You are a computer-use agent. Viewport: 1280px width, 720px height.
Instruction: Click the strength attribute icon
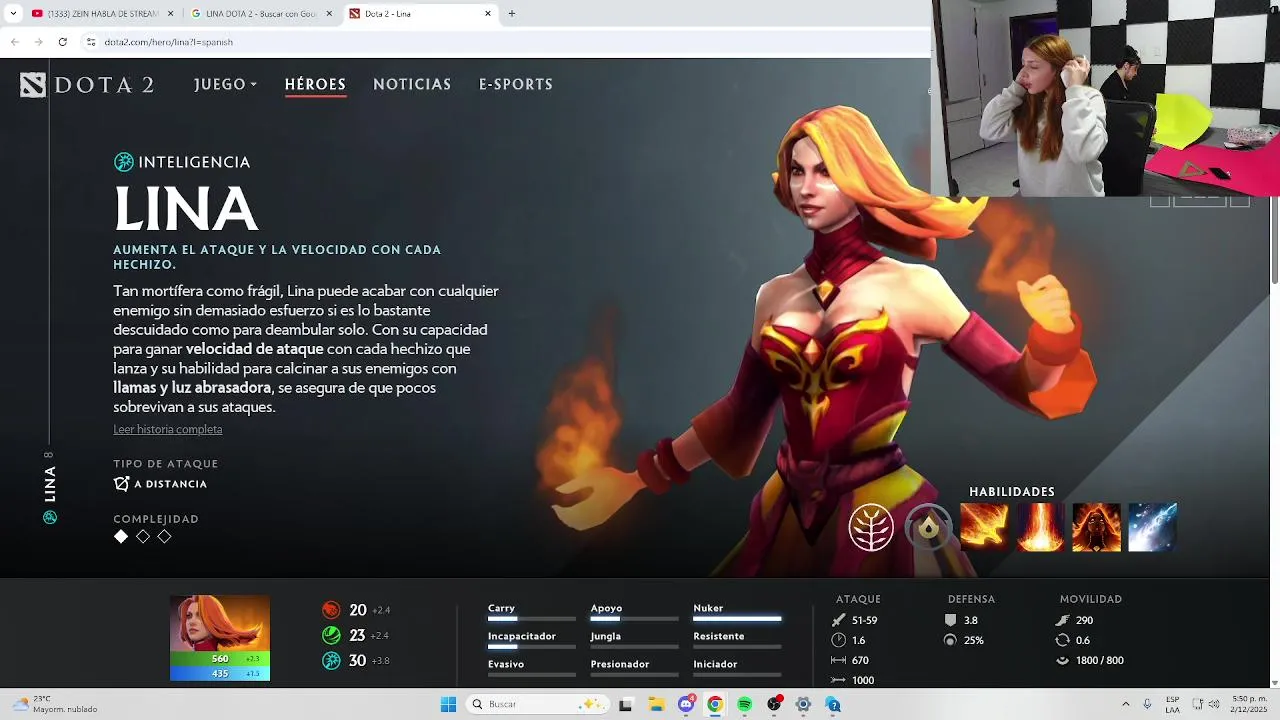[x=331, y=610]
